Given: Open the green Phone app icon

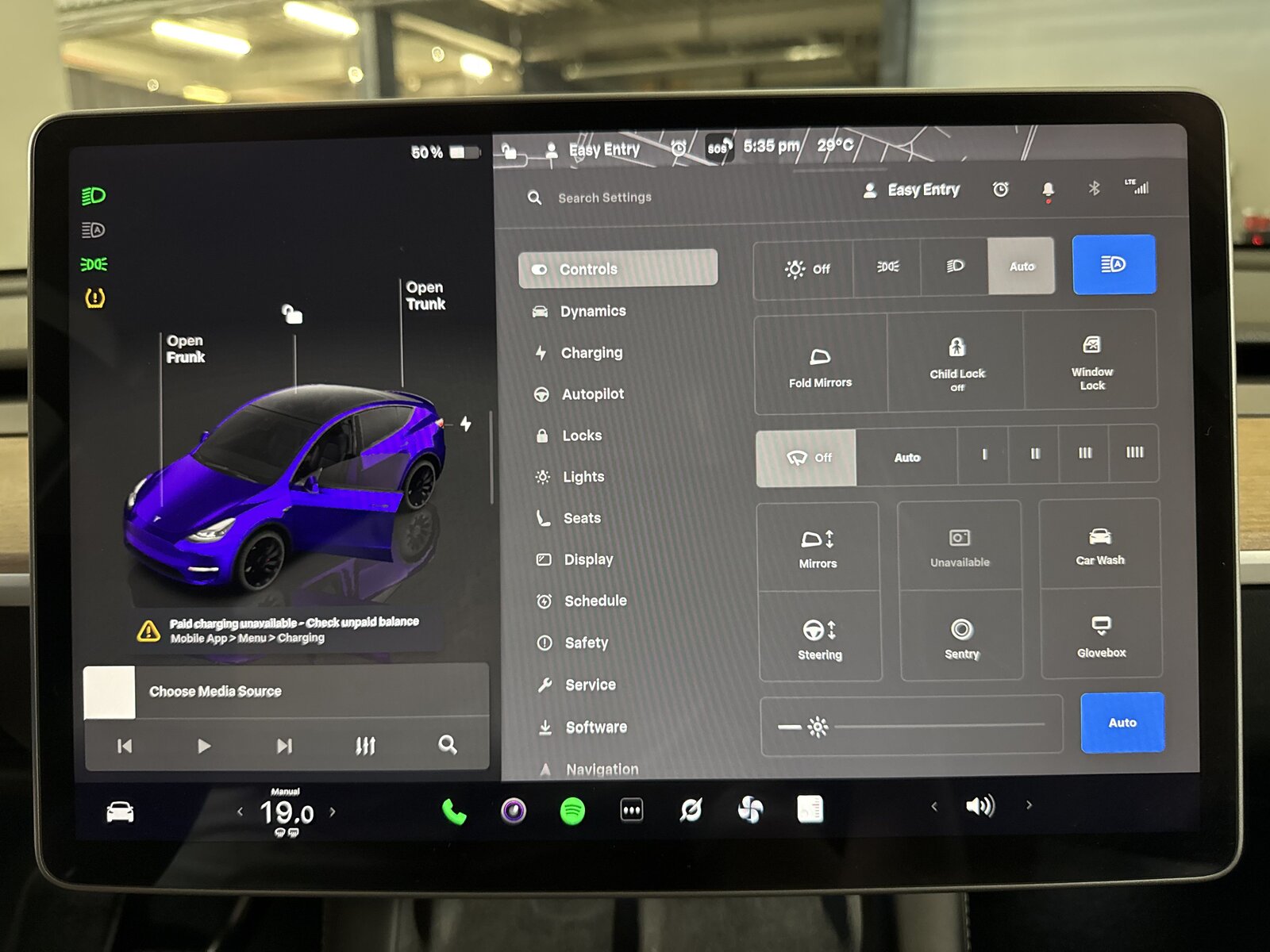Looking at the screenshot, I should (454, 812).
